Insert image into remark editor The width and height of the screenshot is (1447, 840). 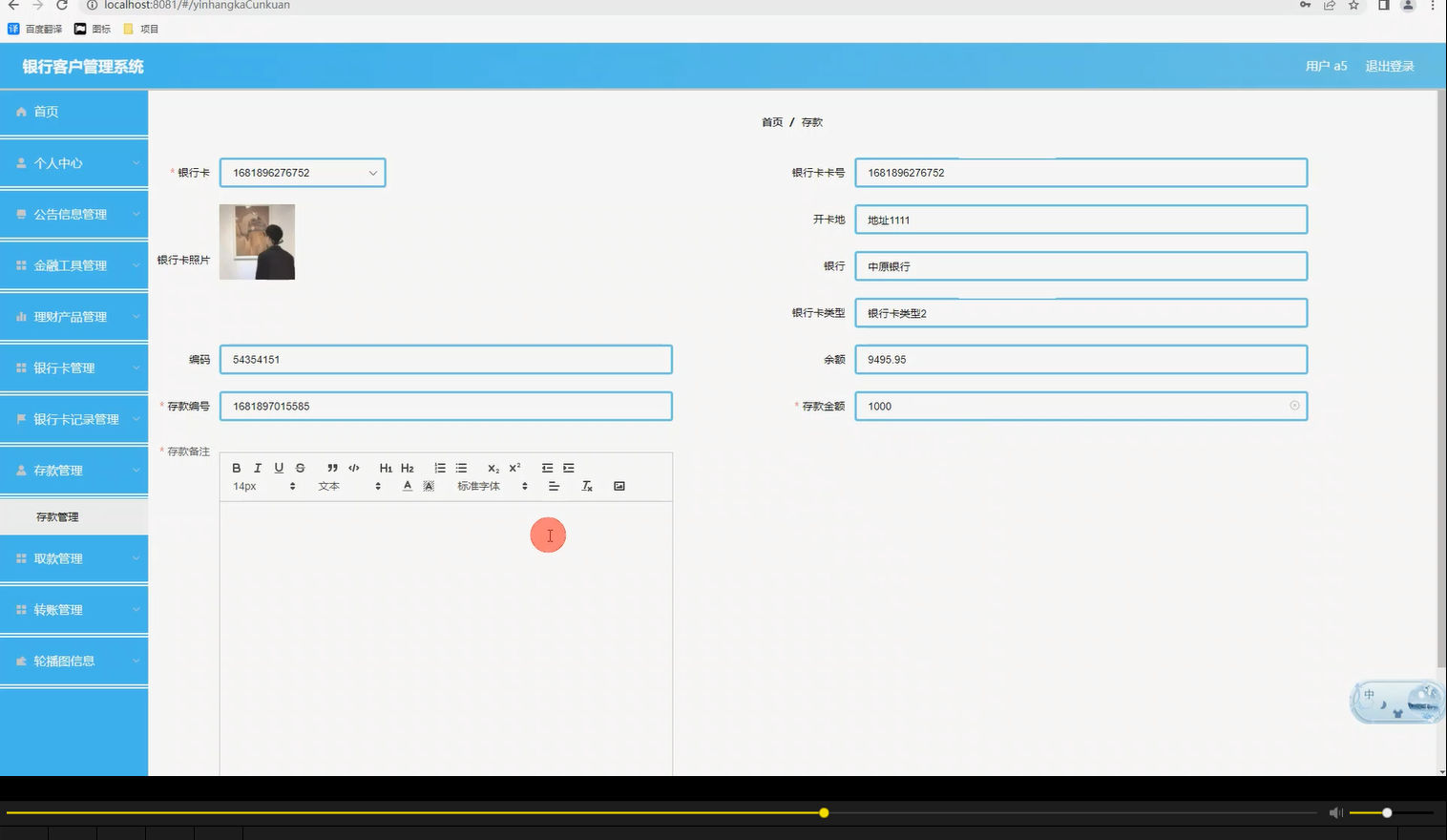pyautogui.click(x=619, y=486)
